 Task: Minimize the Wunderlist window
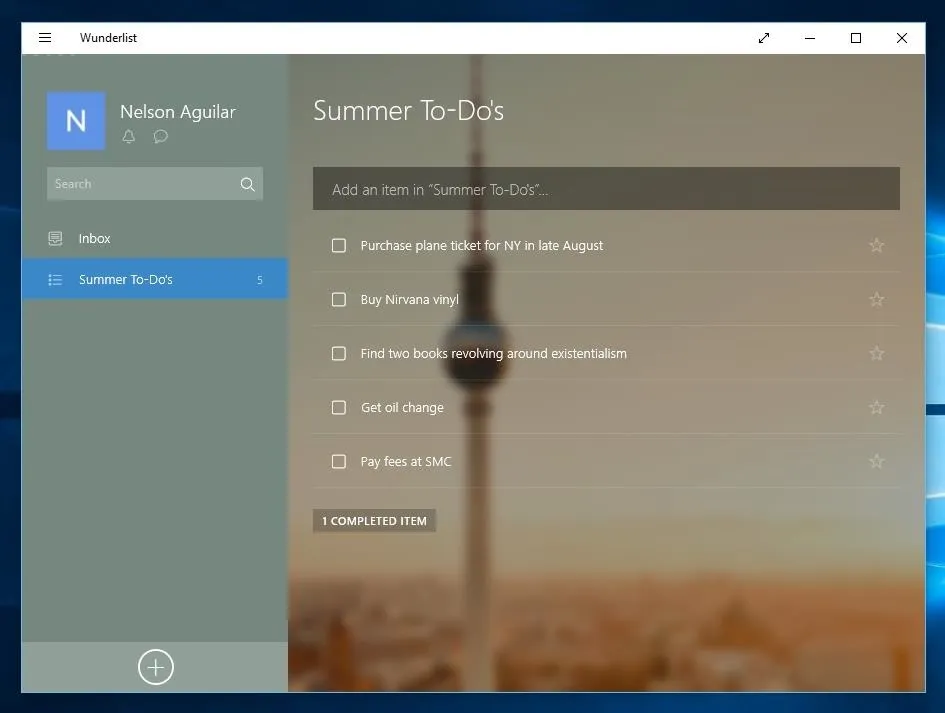(810, 38)
